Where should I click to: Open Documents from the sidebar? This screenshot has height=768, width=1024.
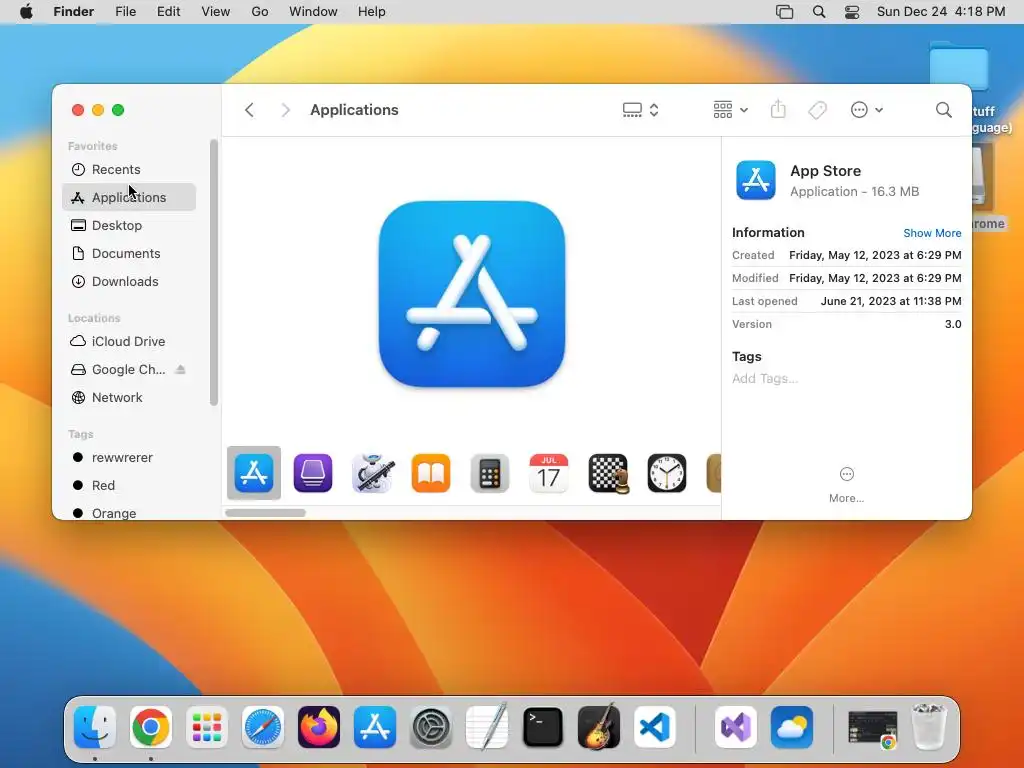coord(129,253)
